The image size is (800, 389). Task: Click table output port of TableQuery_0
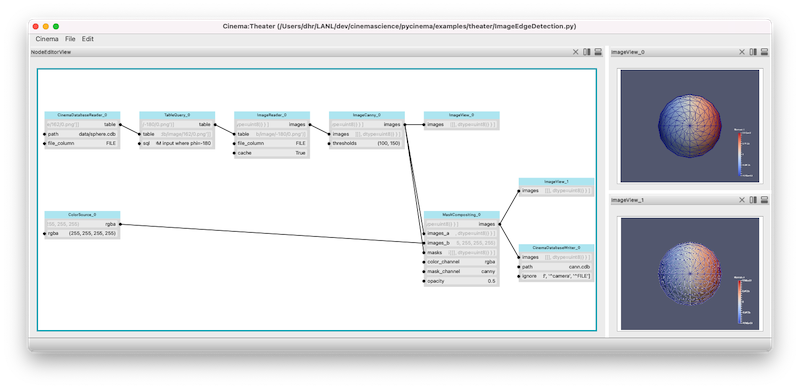coord(215,124)
